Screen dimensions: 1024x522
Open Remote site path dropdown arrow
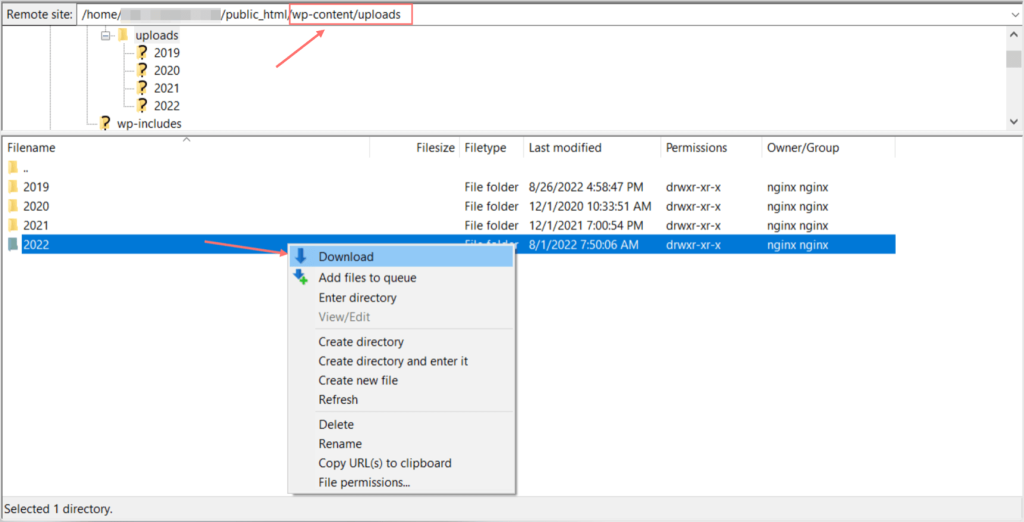pyautogui.click(x=1014, y=14)
